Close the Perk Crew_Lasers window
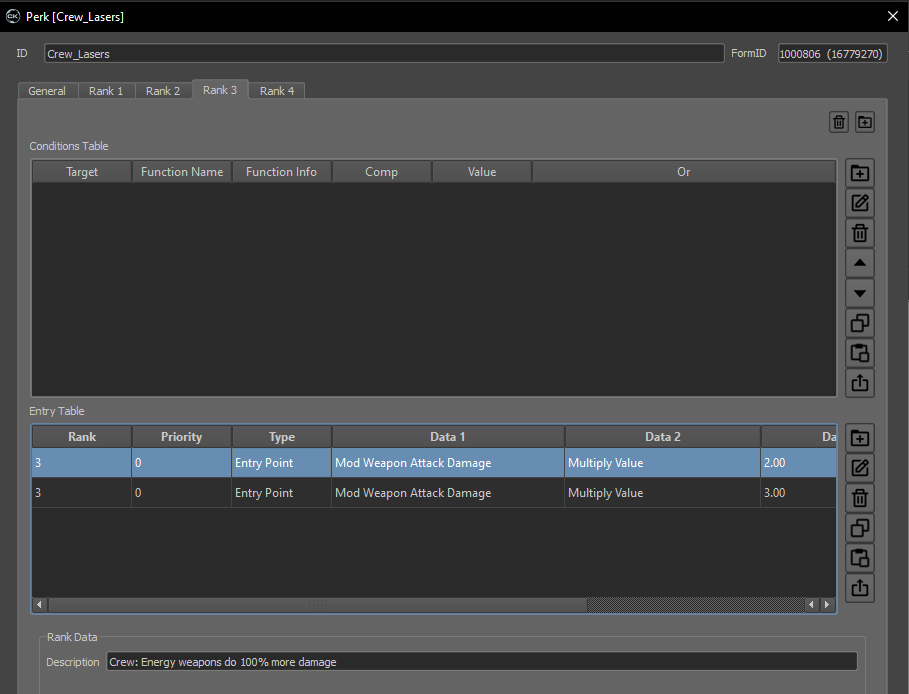909x694 pixels. 893,16
